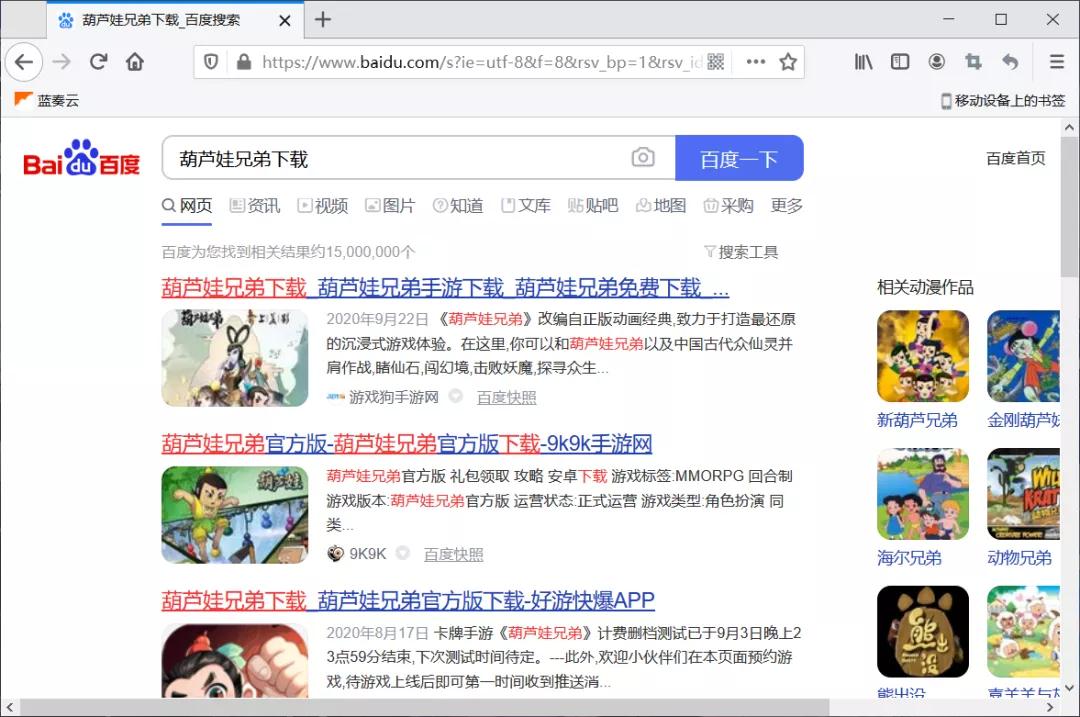Open the address bar ••• options menu
1080x717 pixels.
[x=755, y=61]
